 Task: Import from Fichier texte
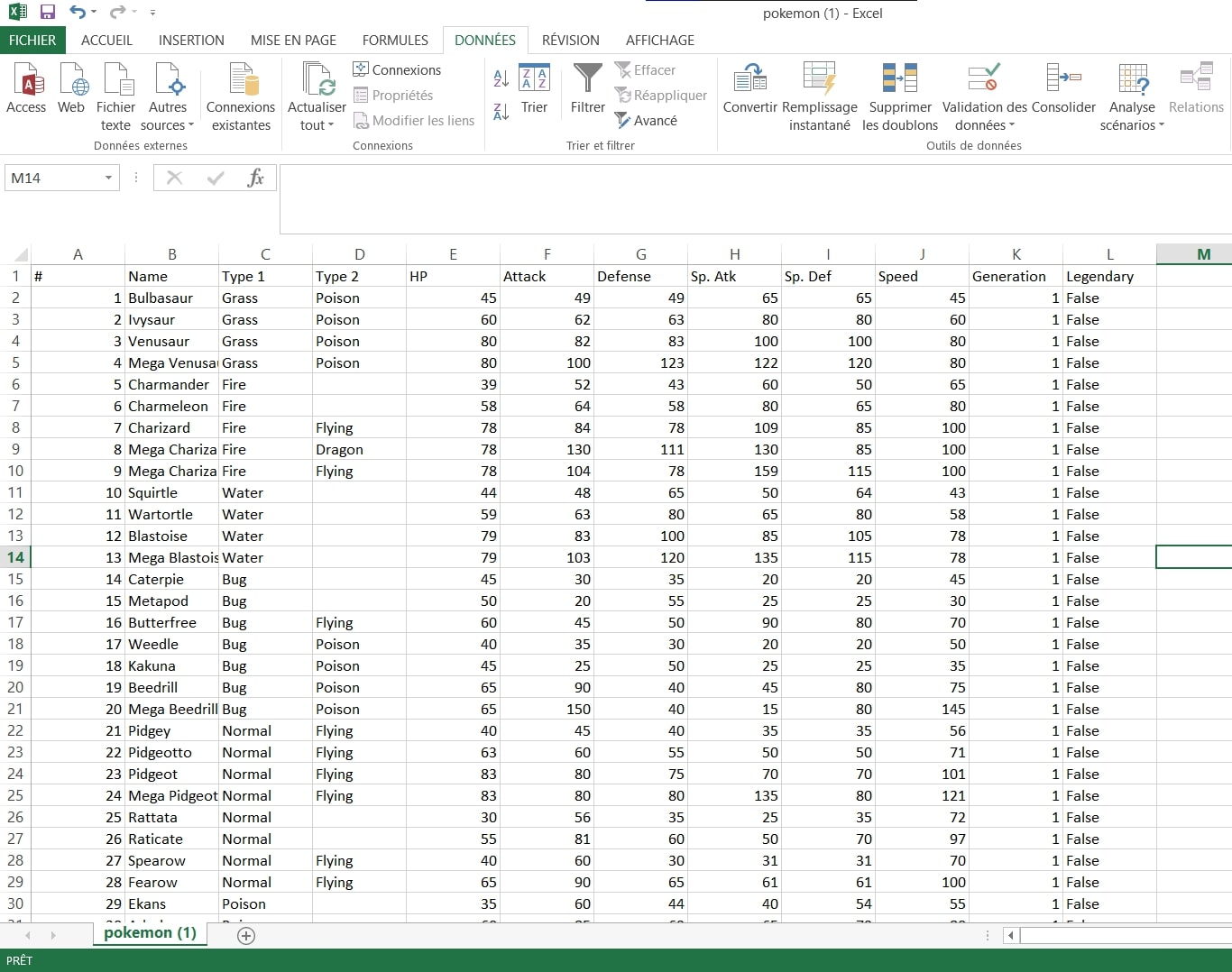(x=115, y=97)
